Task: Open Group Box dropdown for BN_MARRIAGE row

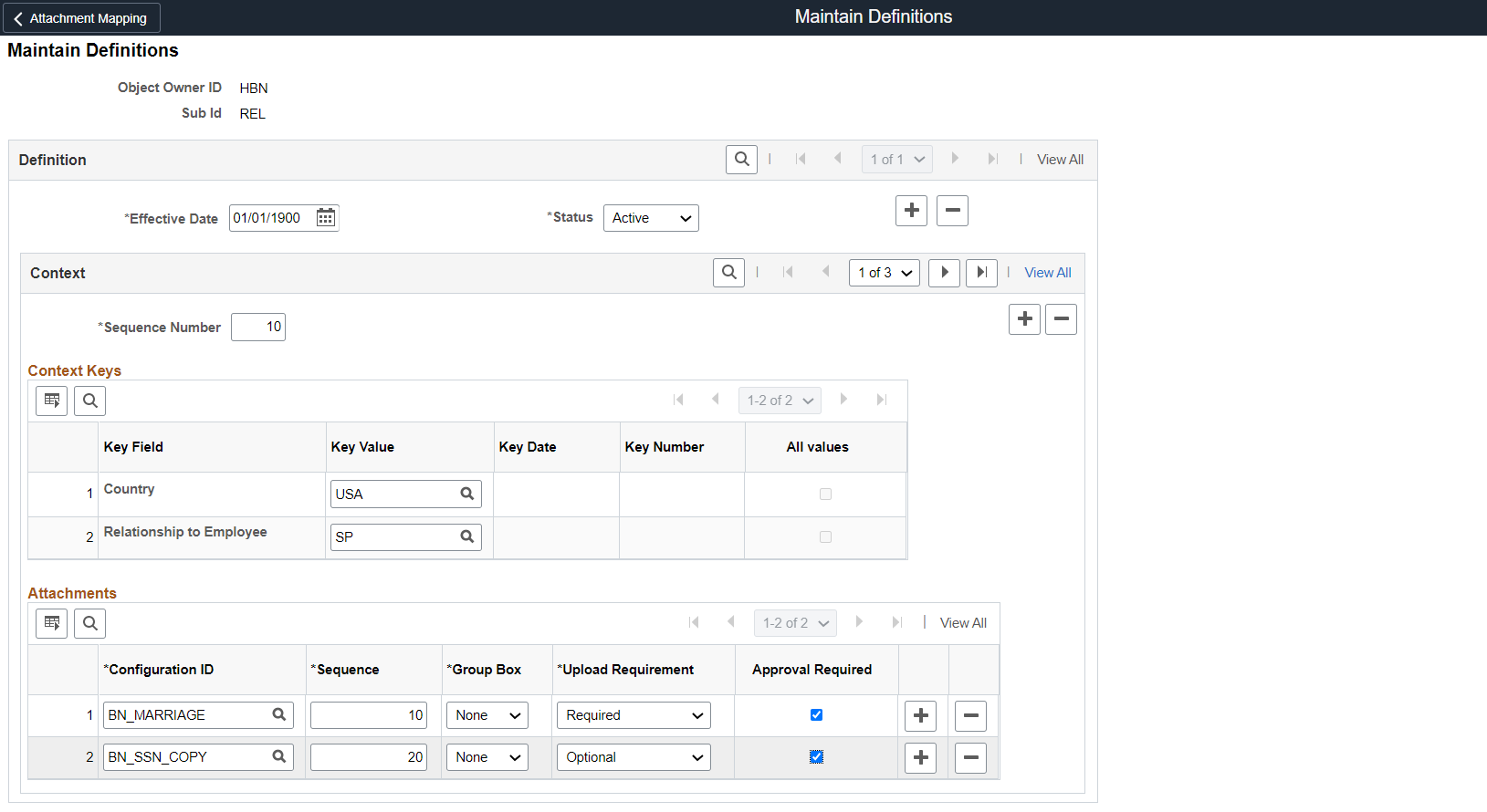Action: pyautogui.click(x=487, y=715)
